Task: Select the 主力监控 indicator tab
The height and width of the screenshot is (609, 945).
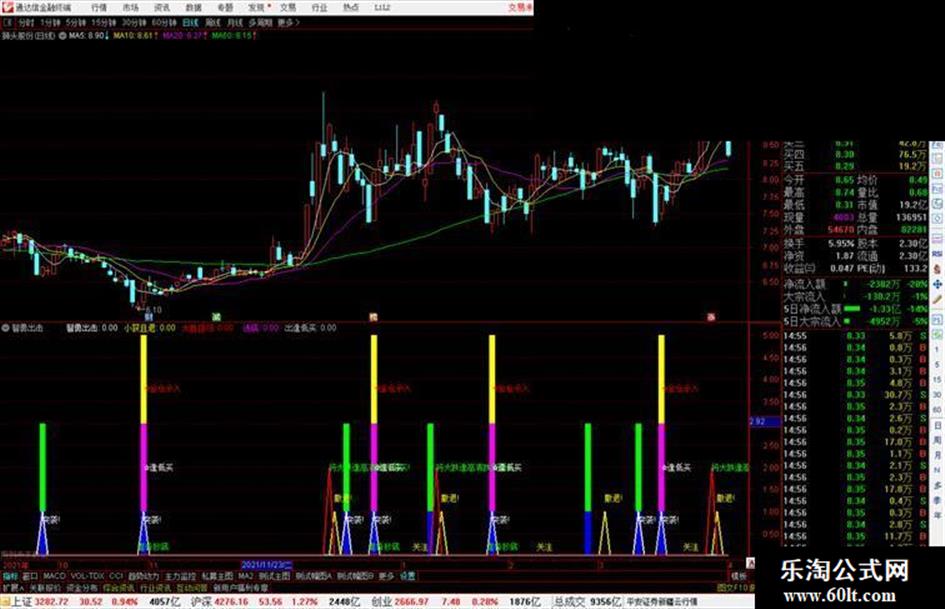Action: click(180, 576)
